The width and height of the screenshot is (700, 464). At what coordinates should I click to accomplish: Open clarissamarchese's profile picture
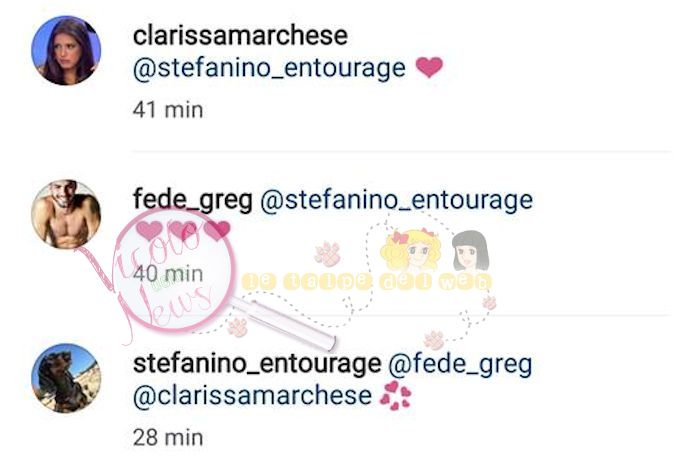point(66,50)
